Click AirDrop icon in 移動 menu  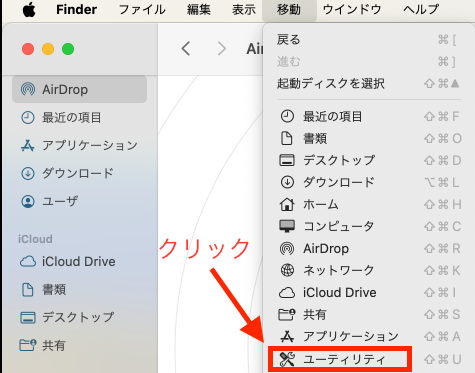click(287, 248)
